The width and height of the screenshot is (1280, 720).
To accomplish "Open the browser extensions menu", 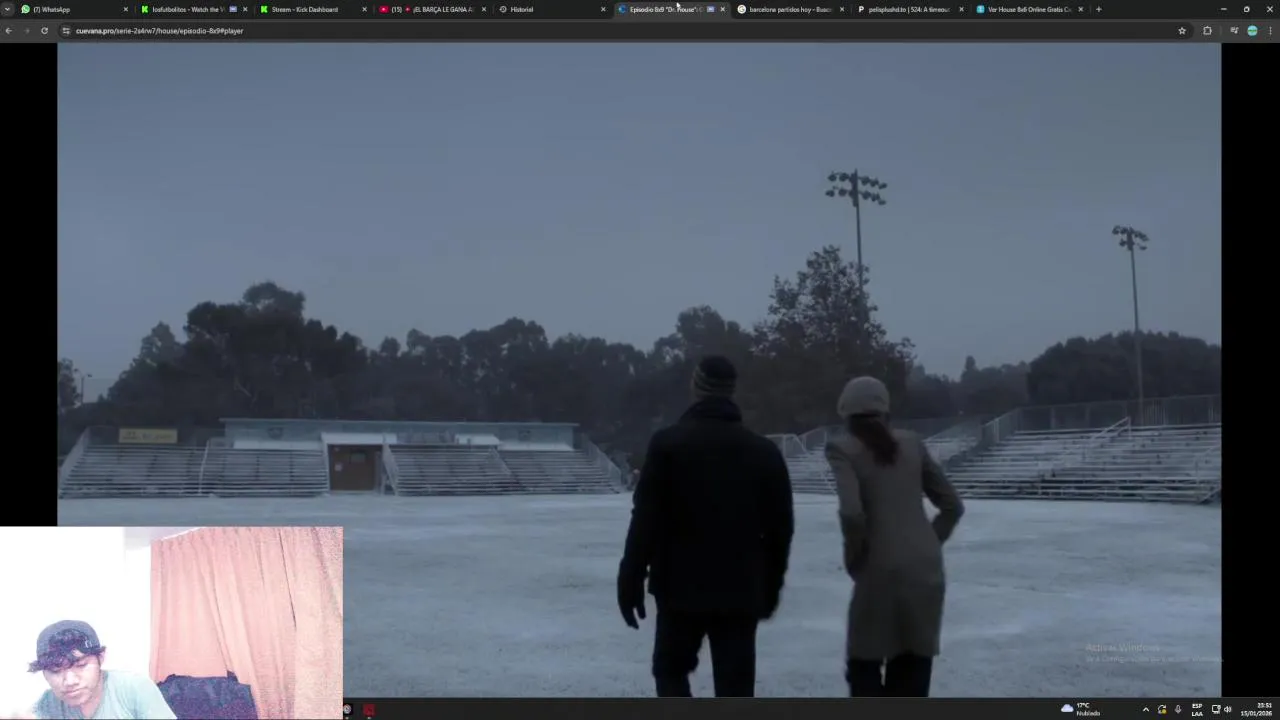I will pos(1207,31).
